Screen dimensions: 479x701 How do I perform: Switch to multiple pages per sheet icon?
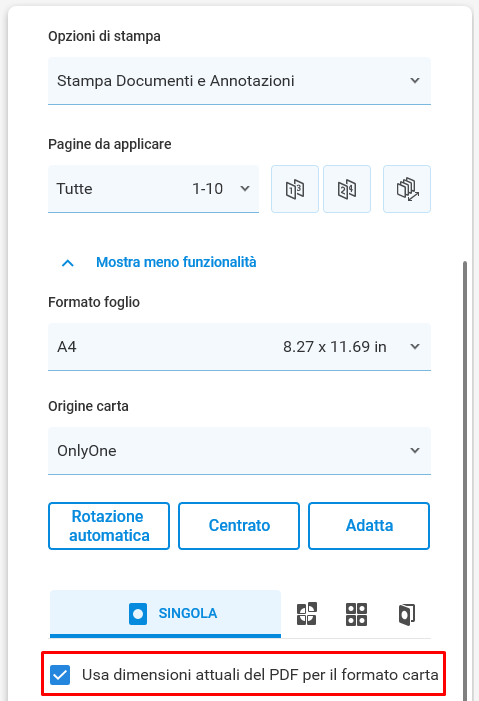(356, 614)
